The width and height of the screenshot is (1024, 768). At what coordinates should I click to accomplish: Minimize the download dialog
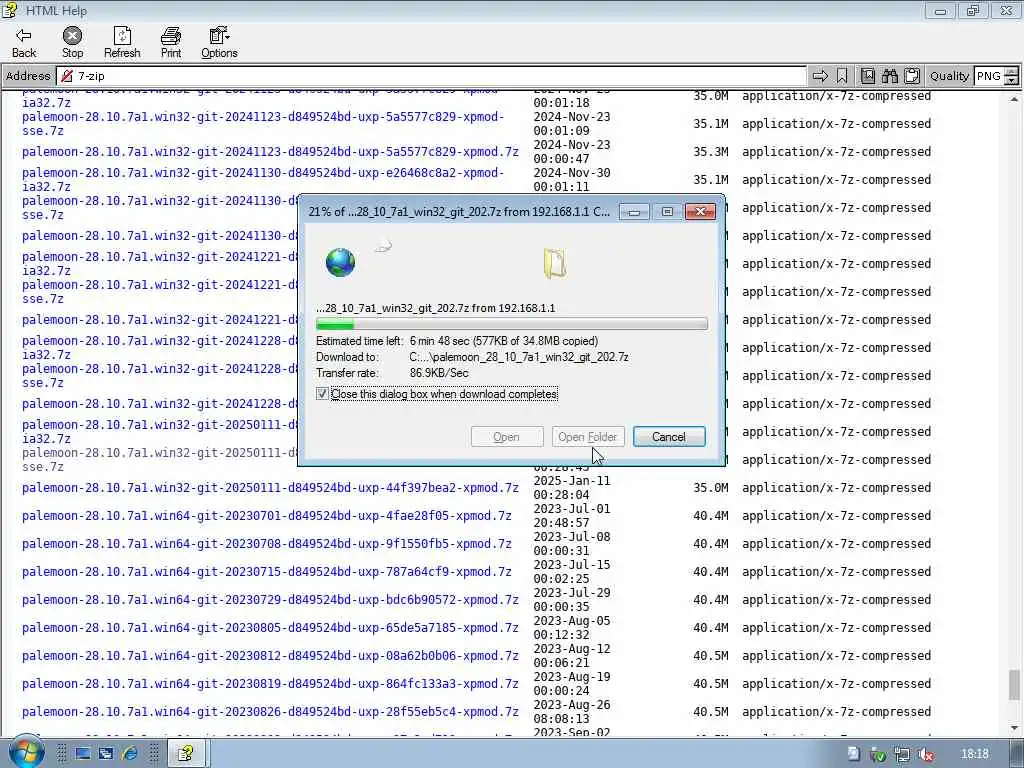pos(634,212)
